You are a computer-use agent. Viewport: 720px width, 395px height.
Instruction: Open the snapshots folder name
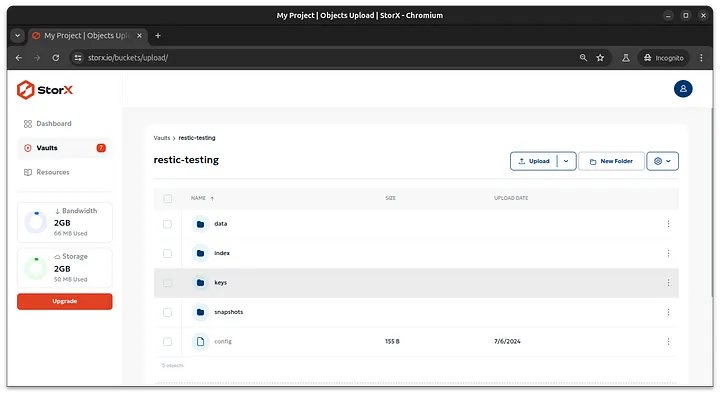(x=229, y=312)
